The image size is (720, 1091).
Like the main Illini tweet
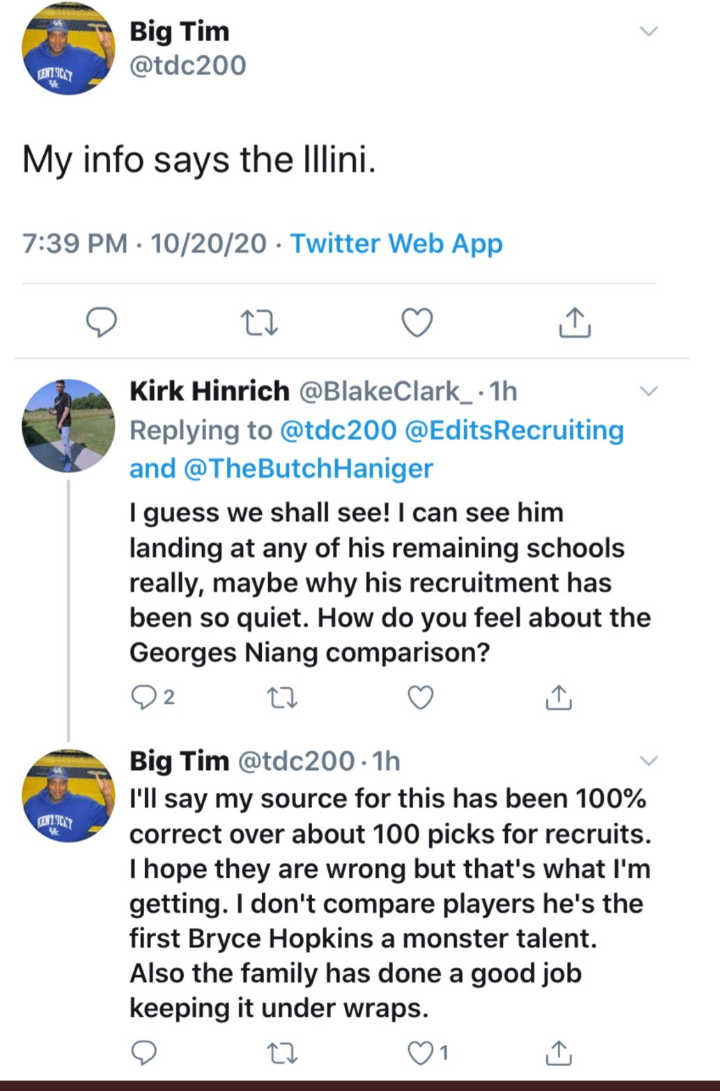click(x=416, y=322)
